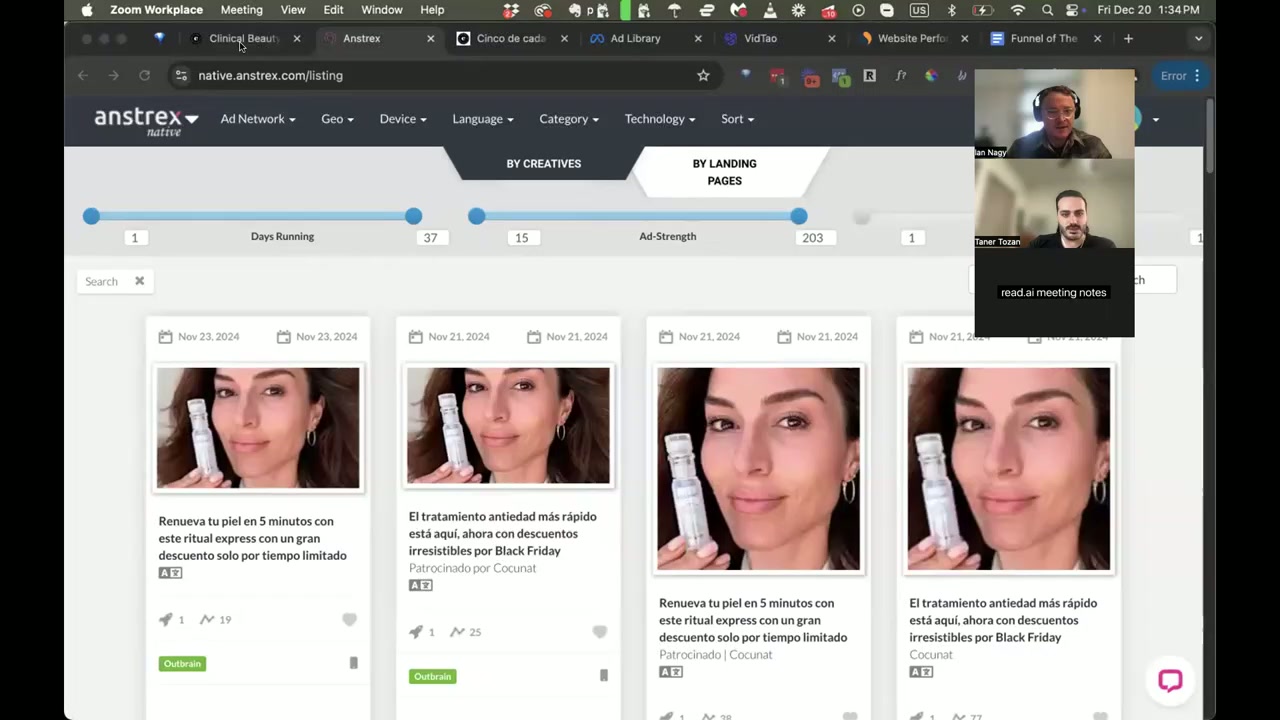
Task: Click the rocket icon on the first card
Action: coord(165,620)
